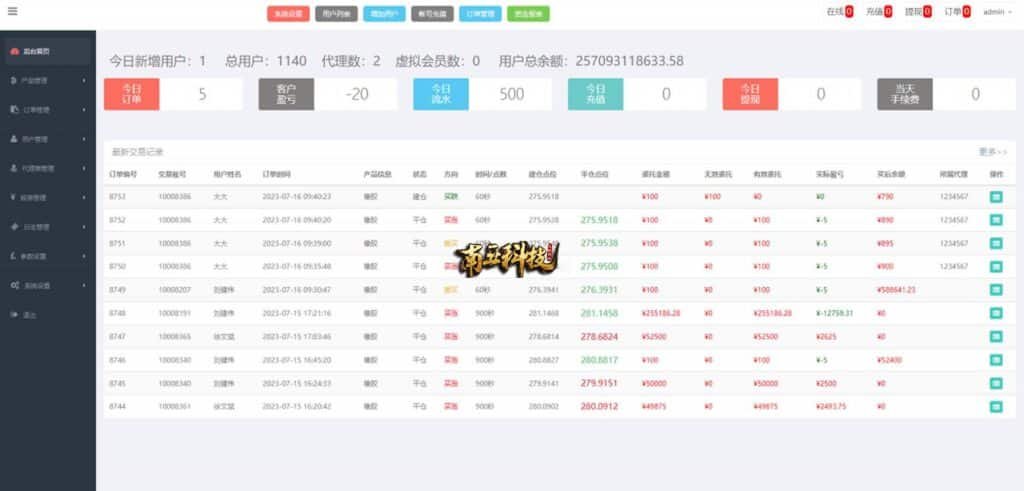Viewport: 1024px width, 491px height.
Task: Click the action icon for order 8748
Action: click(996, 313)
